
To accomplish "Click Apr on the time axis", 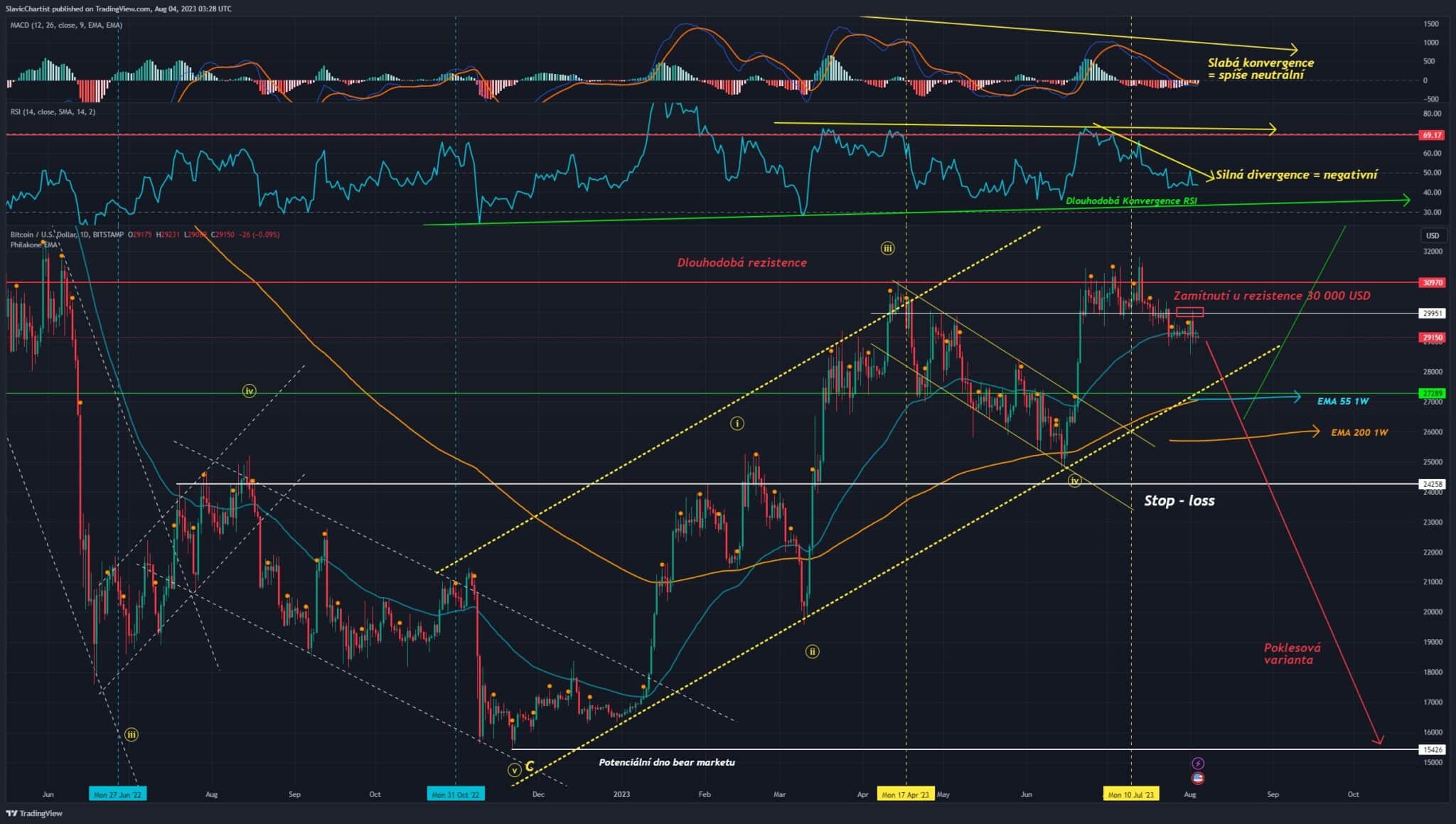I will [863, 794].
